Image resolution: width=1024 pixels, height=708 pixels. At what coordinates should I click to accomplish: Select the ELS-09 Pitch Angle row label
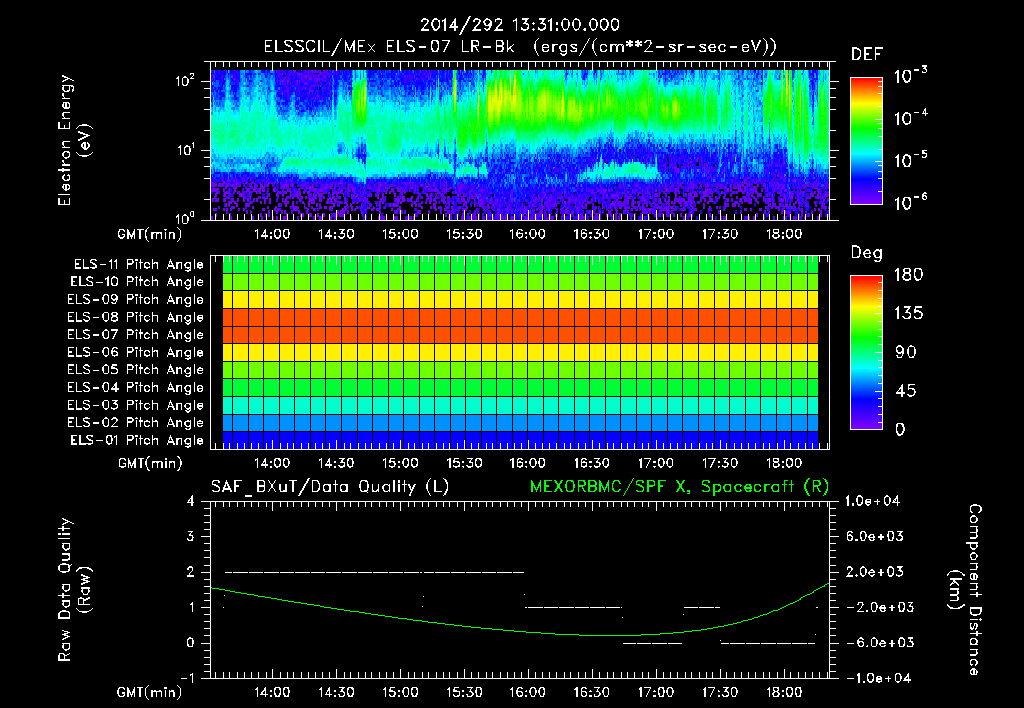click(135, 299)
